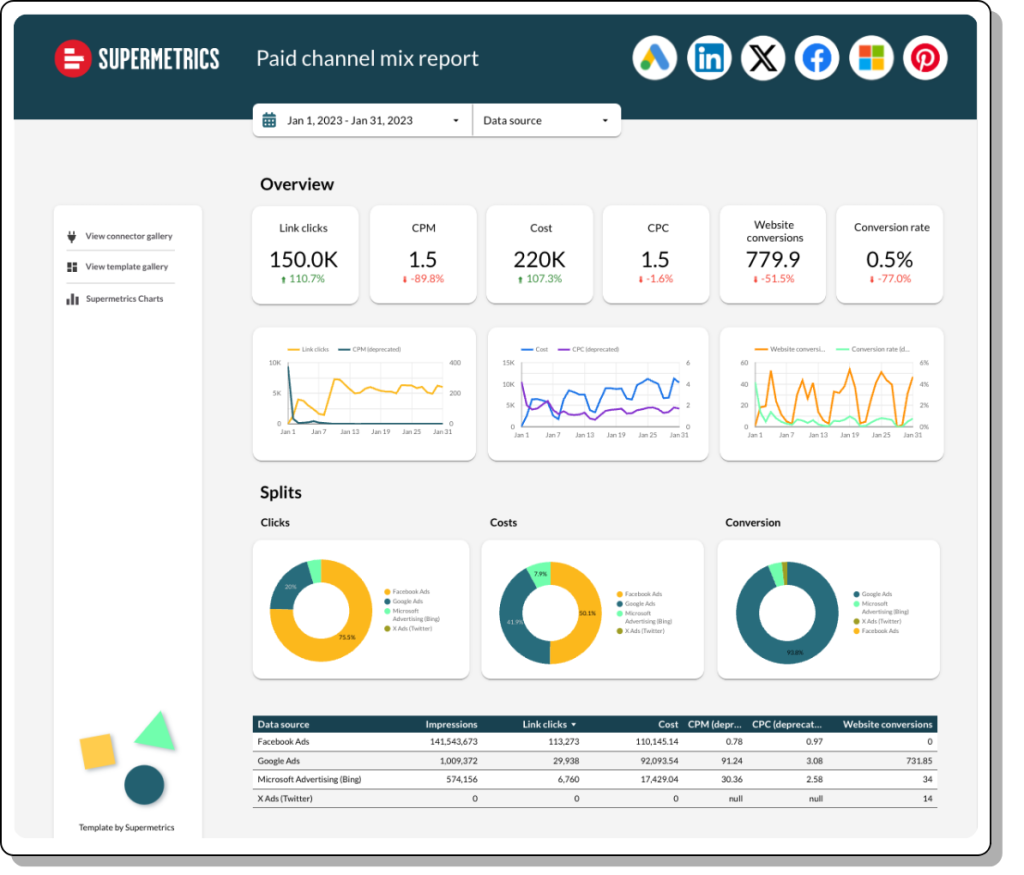Open the calendar icon beside the date range
Image resolution: width=1024 pixels, height=875 pixels.
pos(268,119)
